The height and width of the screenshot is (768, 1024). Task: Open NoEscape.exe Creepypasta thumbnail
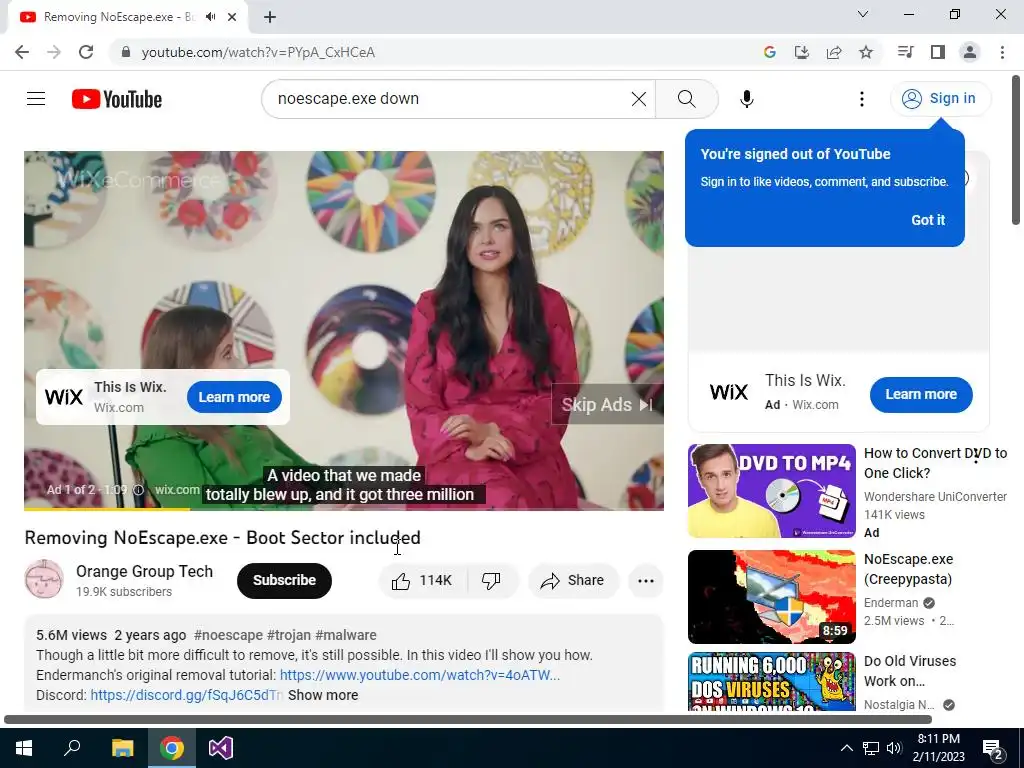(771, 597)
